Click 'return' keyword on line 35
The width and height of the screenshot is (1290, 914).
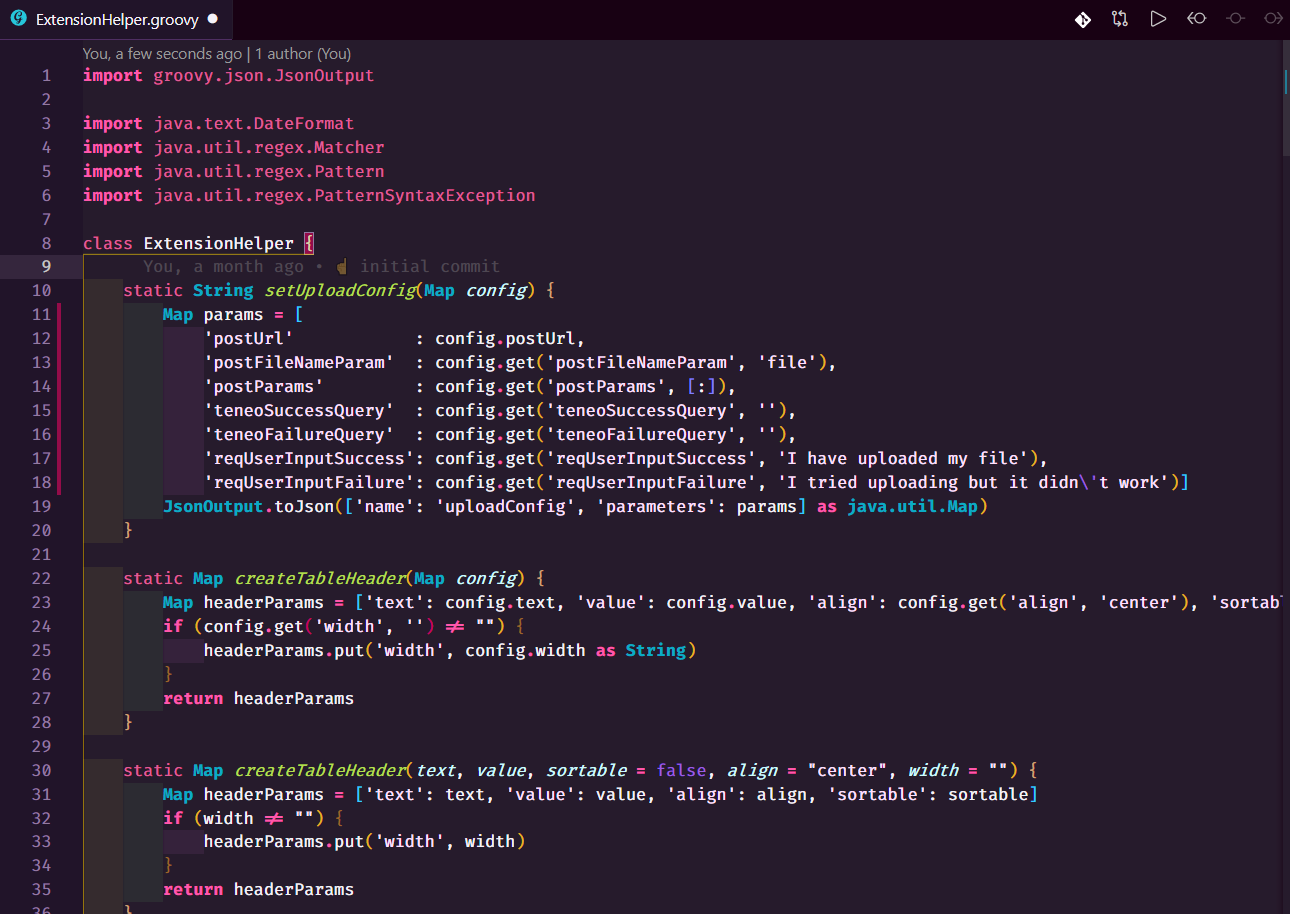193,890
